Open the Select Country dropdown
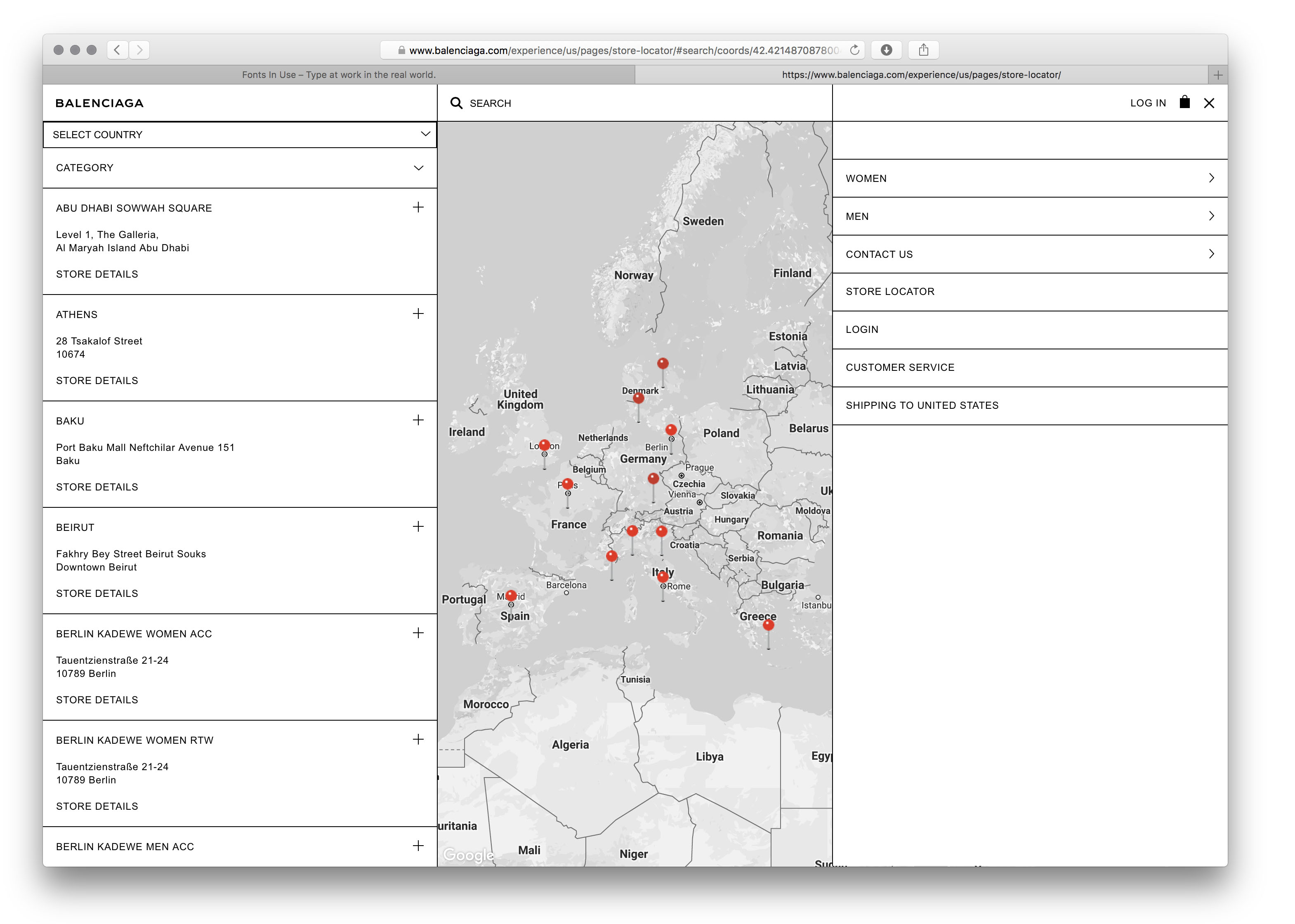The width and height of the screenshot is (1295, 924). pyautogui.click(x=240, y=135)
